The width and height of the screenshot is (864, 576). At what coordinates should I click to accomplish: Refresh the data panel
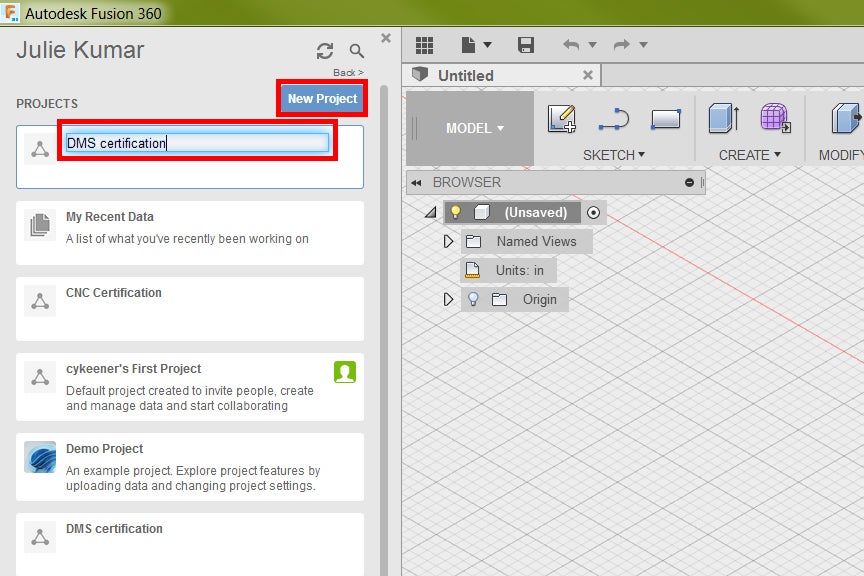325,51
